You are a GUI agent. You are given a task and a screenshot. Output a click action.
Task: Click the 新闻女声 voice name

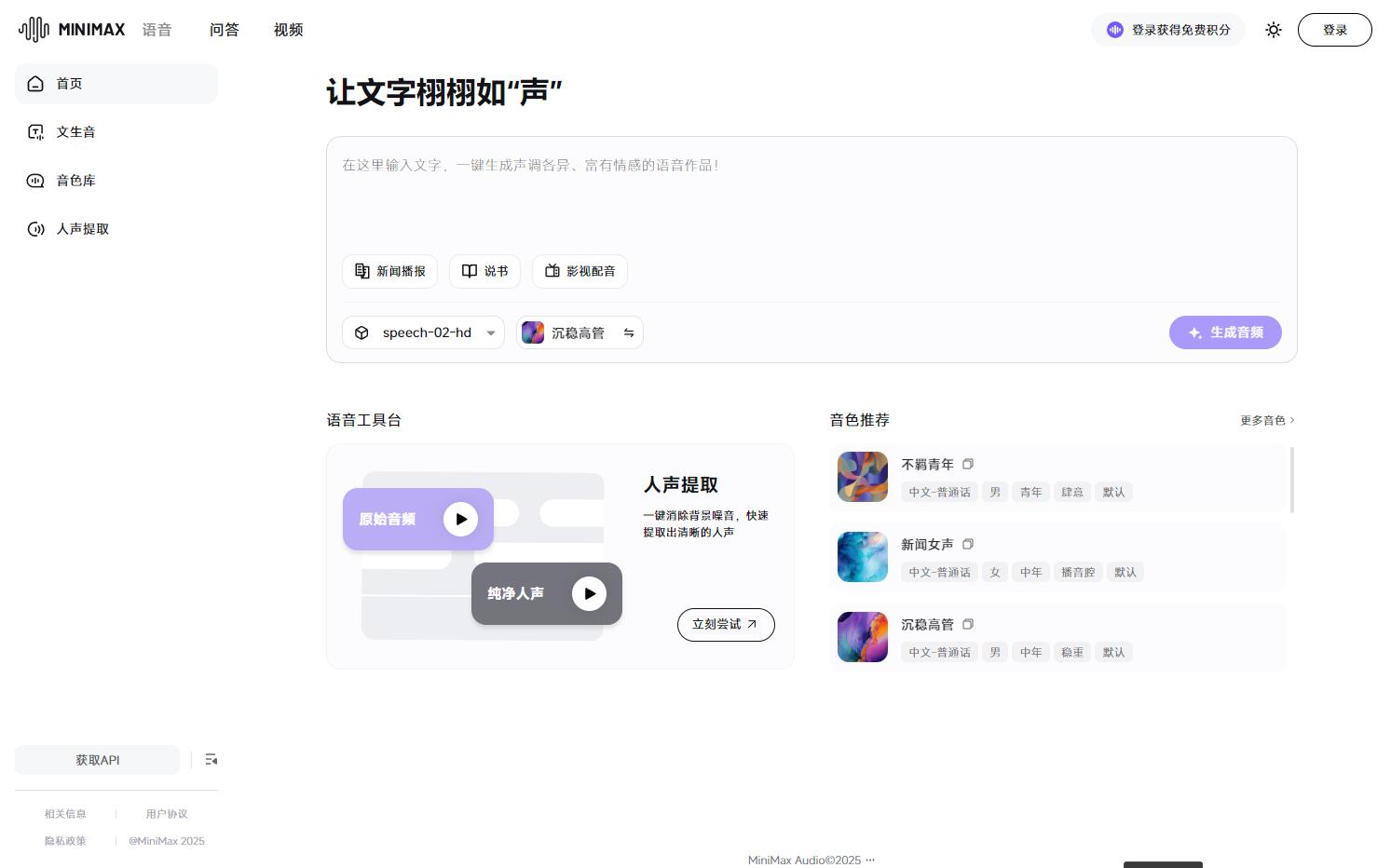[x=927, y=544]
